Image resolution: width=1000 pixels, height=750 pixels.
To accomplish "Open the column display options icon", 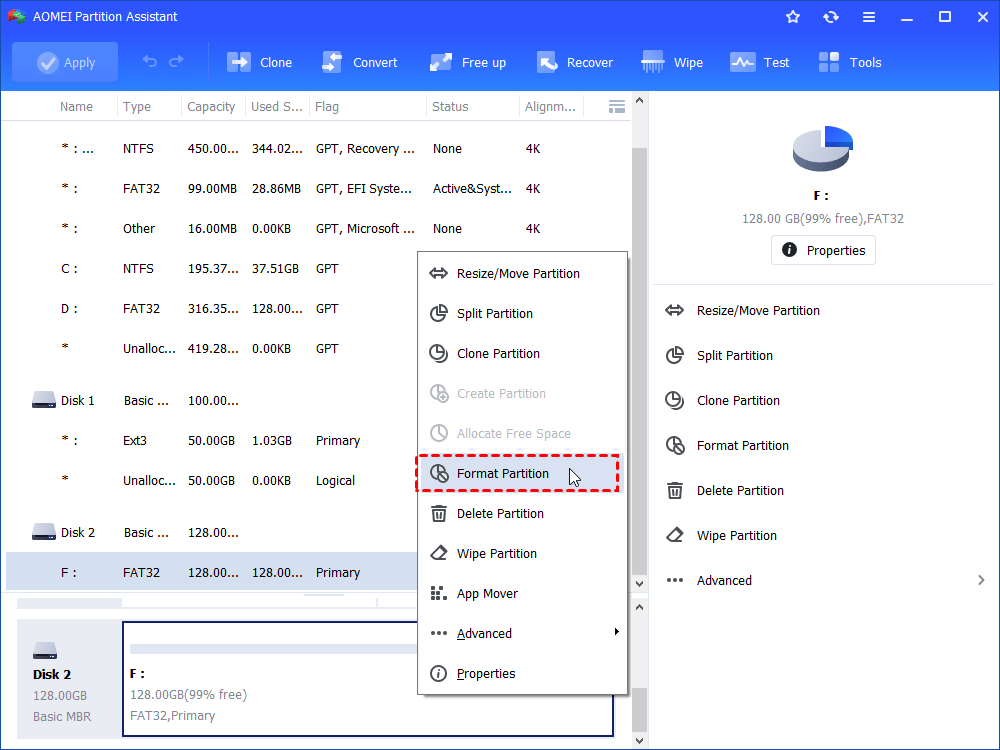I will pyautogui.click(x=617, y=105).
